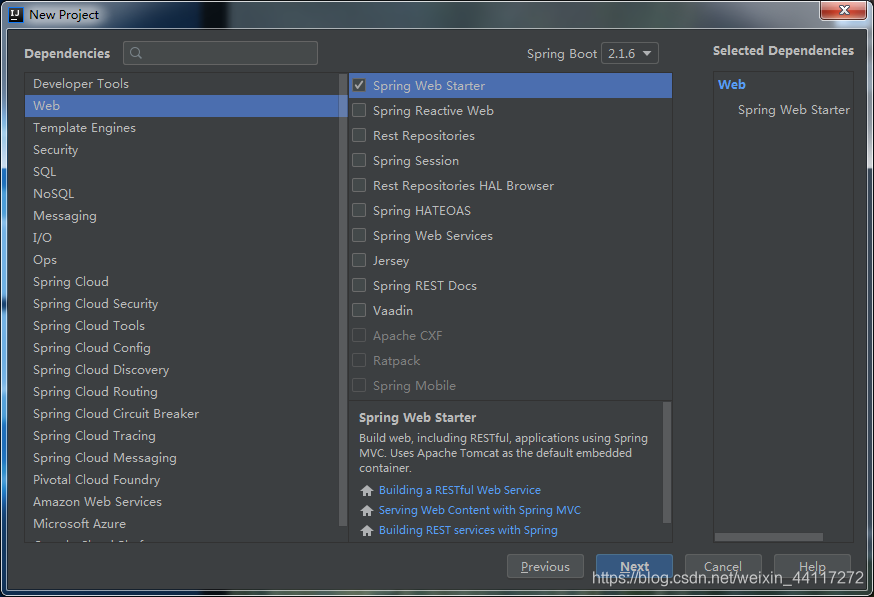Open Serving Web Content with Spring MVC link
This screenshot has width=874, height=597.
479,510
